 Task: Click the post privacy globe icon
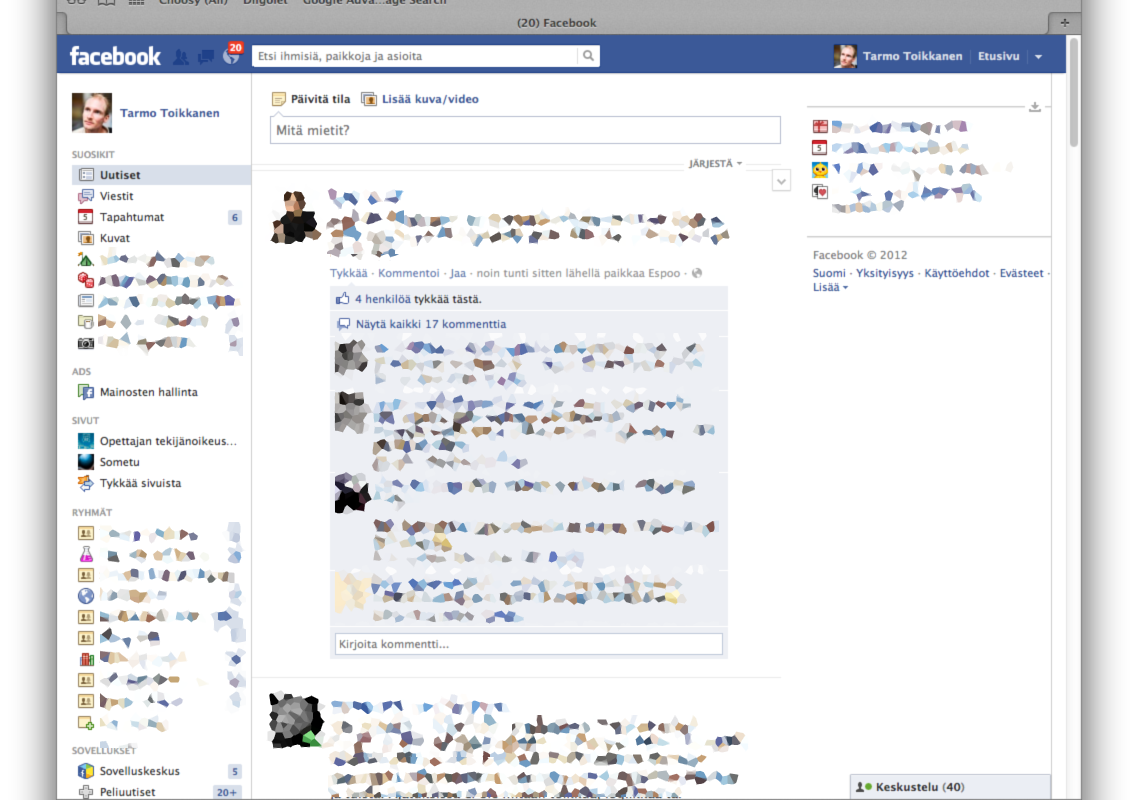(x=697, y=273)
